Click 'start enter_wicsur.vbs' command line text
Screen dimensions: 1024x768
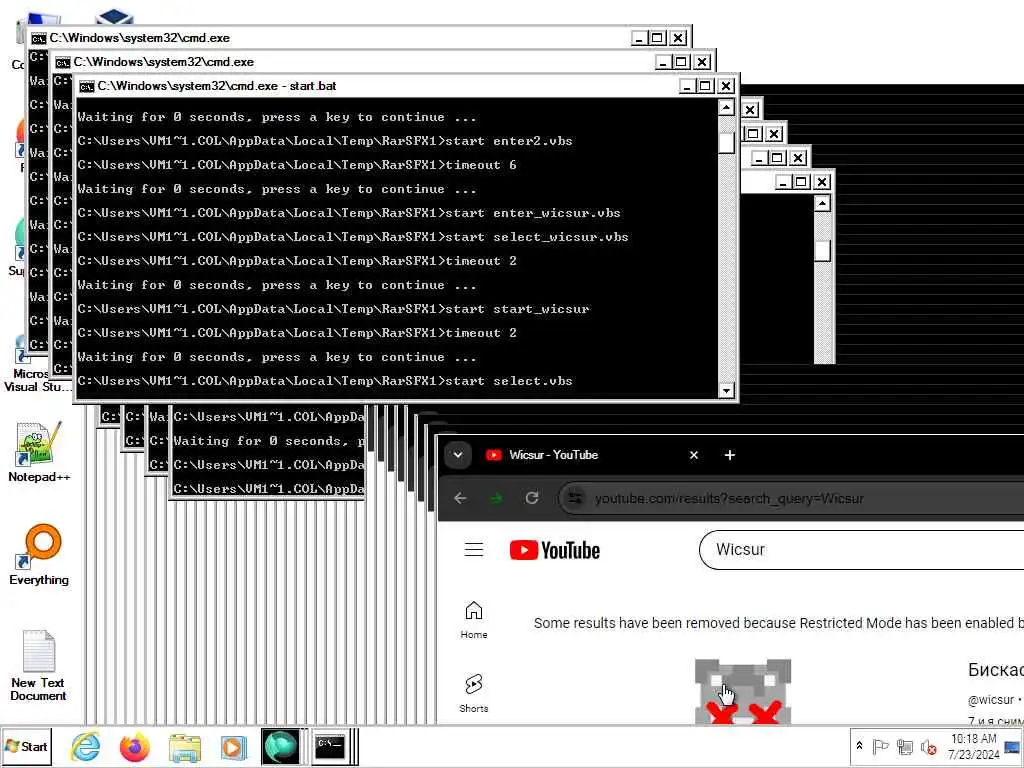point(533,213)
